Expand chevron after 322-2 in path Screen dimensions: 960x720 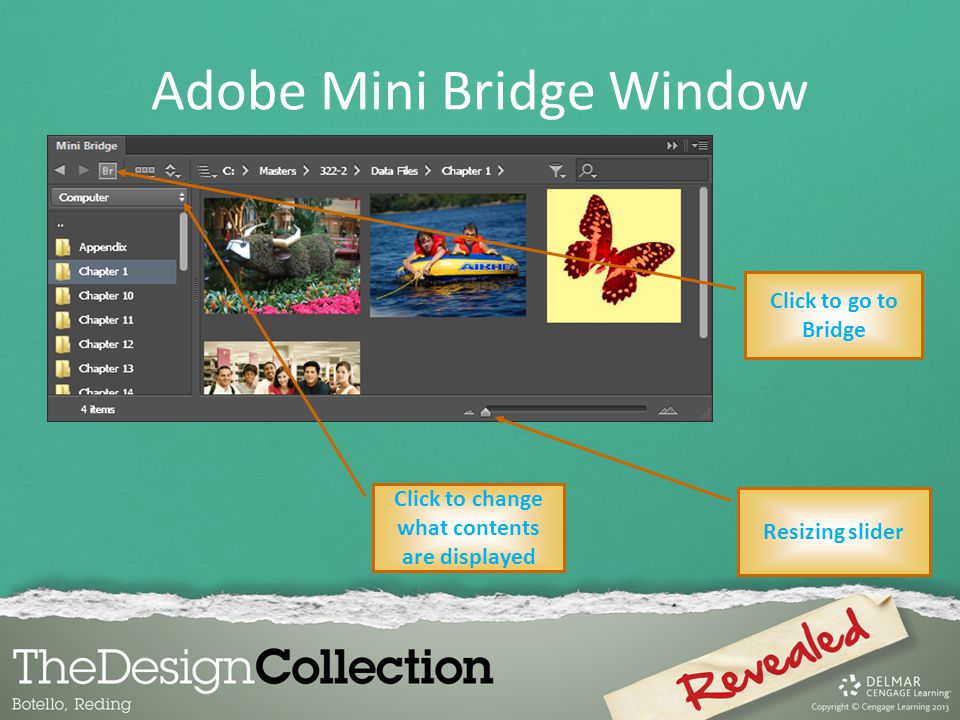tap(357, 171)
